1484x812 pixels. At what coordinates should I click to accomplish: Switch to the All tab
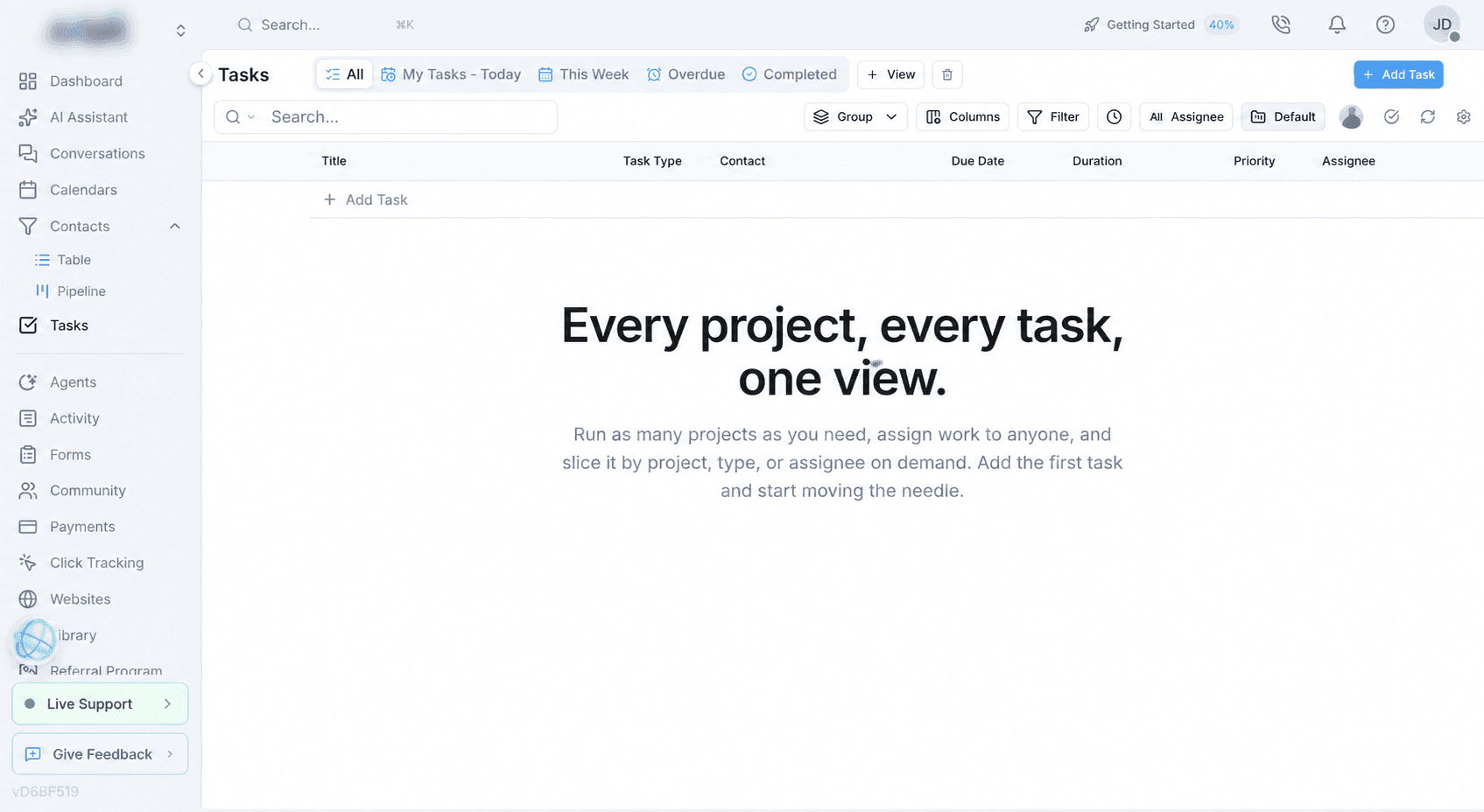pos(344,74)
